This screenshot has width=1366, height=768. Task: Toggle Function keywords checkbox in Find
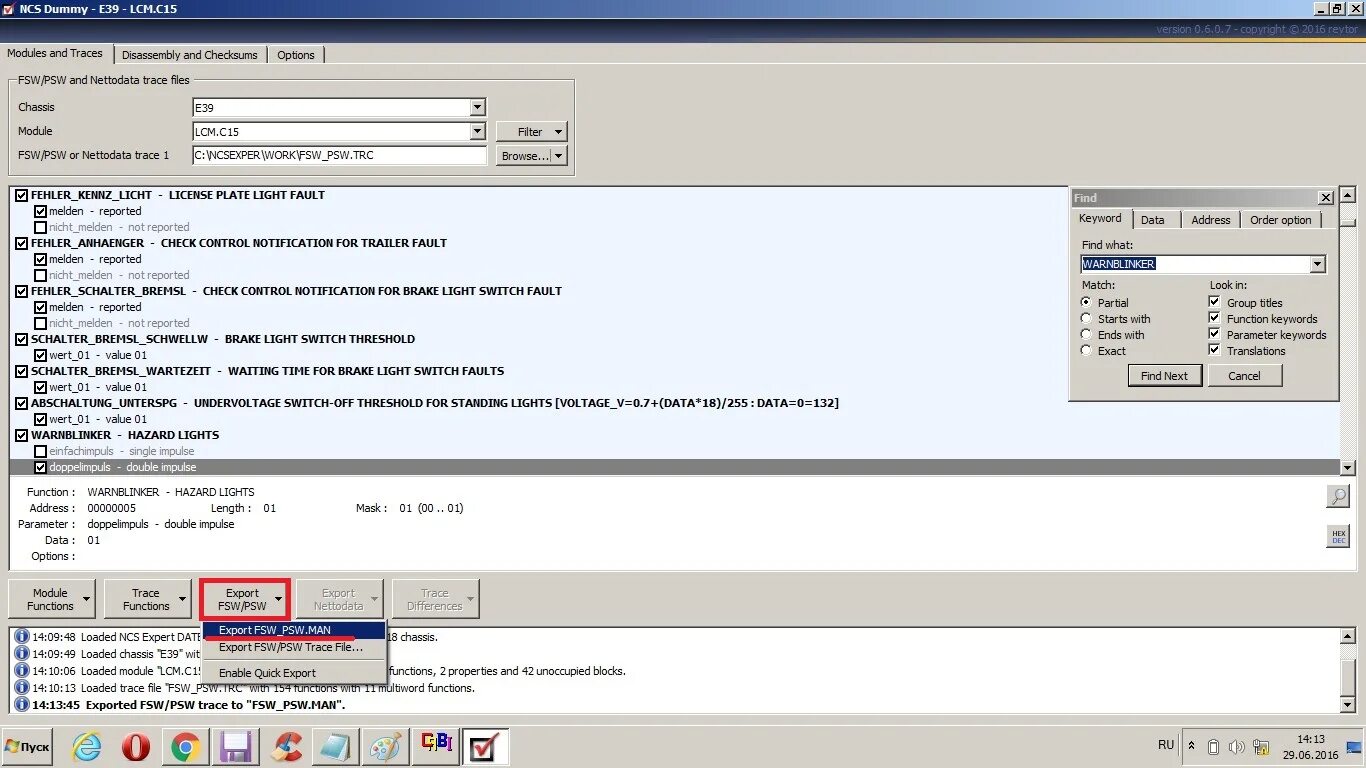pos(1214,318)
